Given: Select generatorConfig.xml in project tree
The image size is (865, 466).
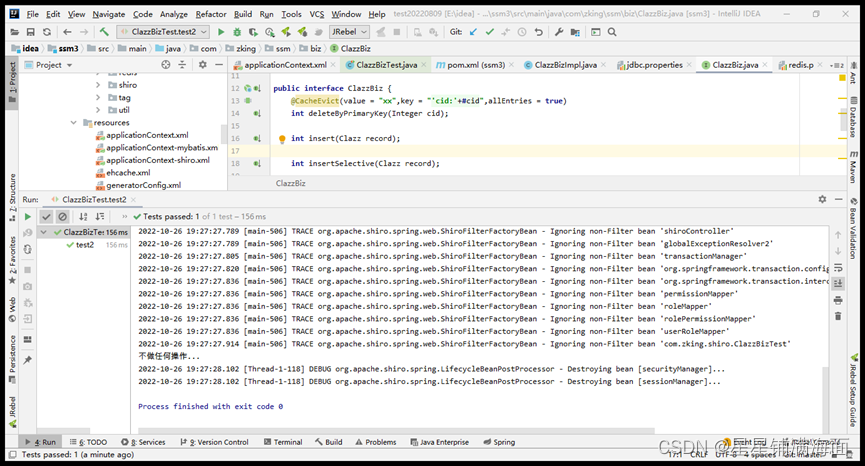Looking at the screenshot, I should point(138,185).
